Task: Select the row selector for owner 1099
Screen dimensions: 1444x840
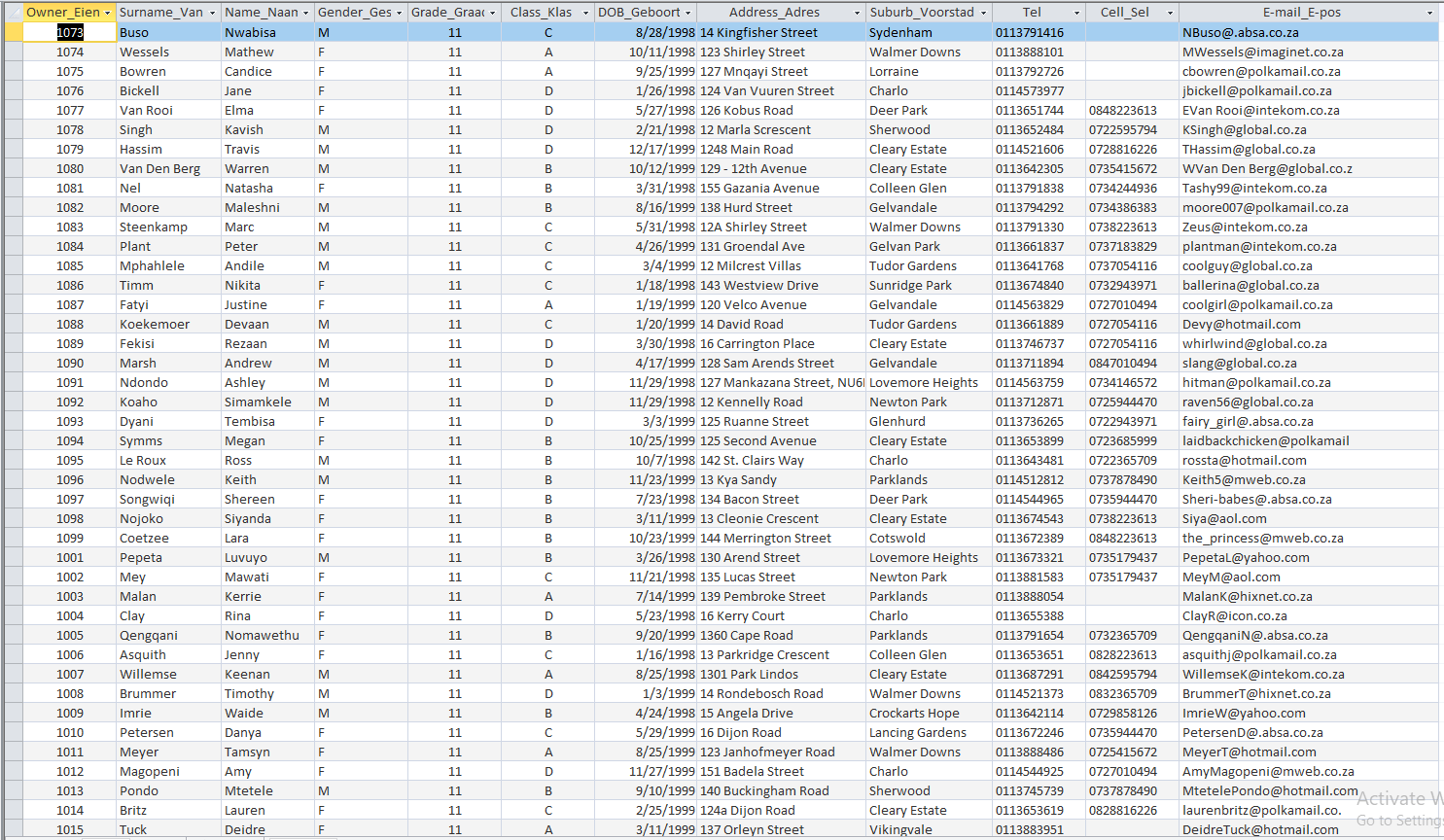Action: pyautogui.click(x=12, y=538)
